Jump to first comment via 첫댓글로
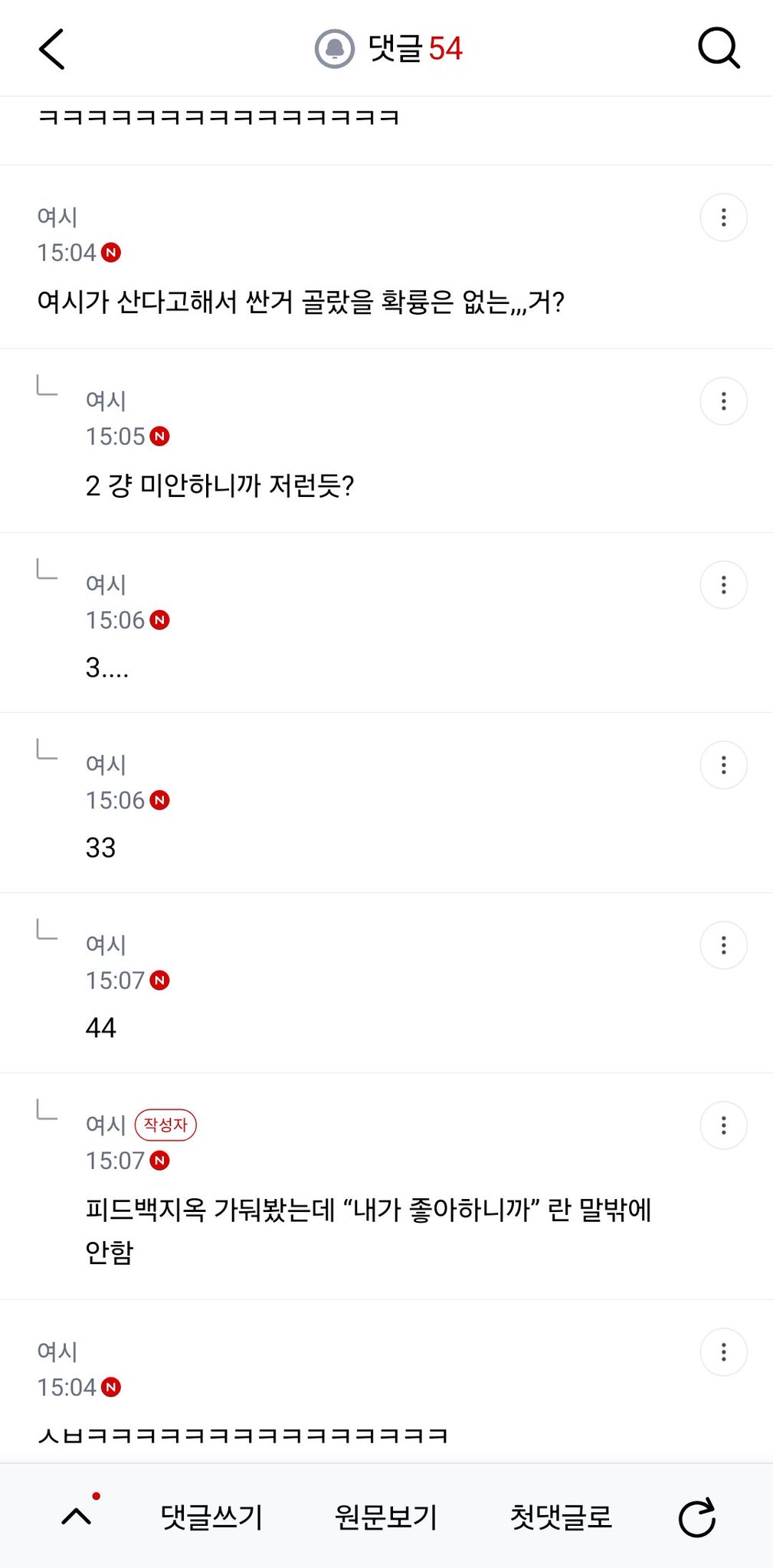Viewport: 773px width, 1568px height. (562, 1517)
